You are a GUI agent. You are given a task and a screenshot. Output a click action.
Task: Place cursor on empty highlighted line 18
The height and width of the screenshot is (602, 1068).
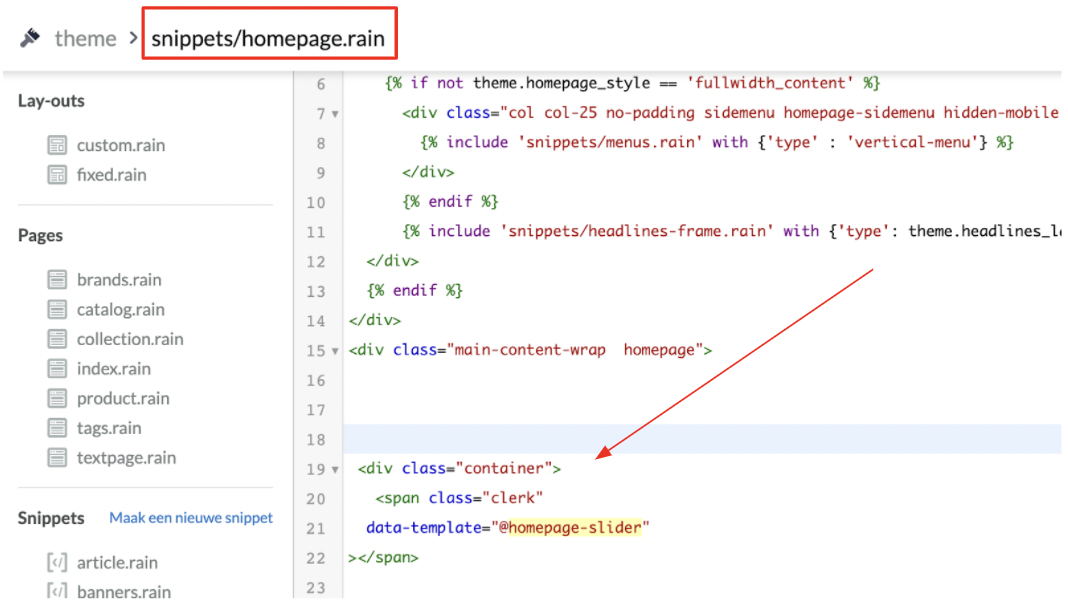pos(700,439)
